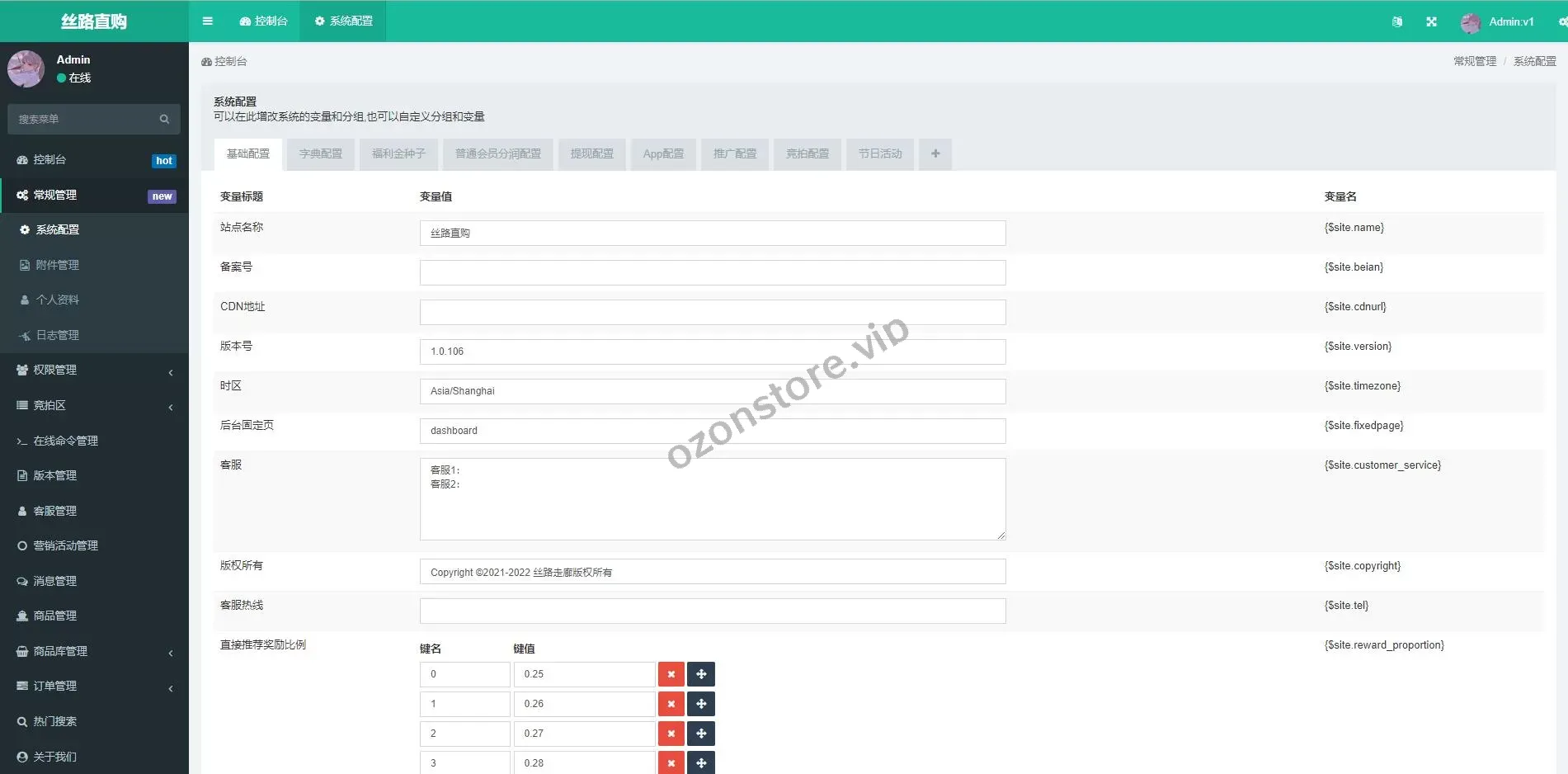Switch to the 字典配置 tab
Viewport: 1568px width, 774px height.
[320, 154]
